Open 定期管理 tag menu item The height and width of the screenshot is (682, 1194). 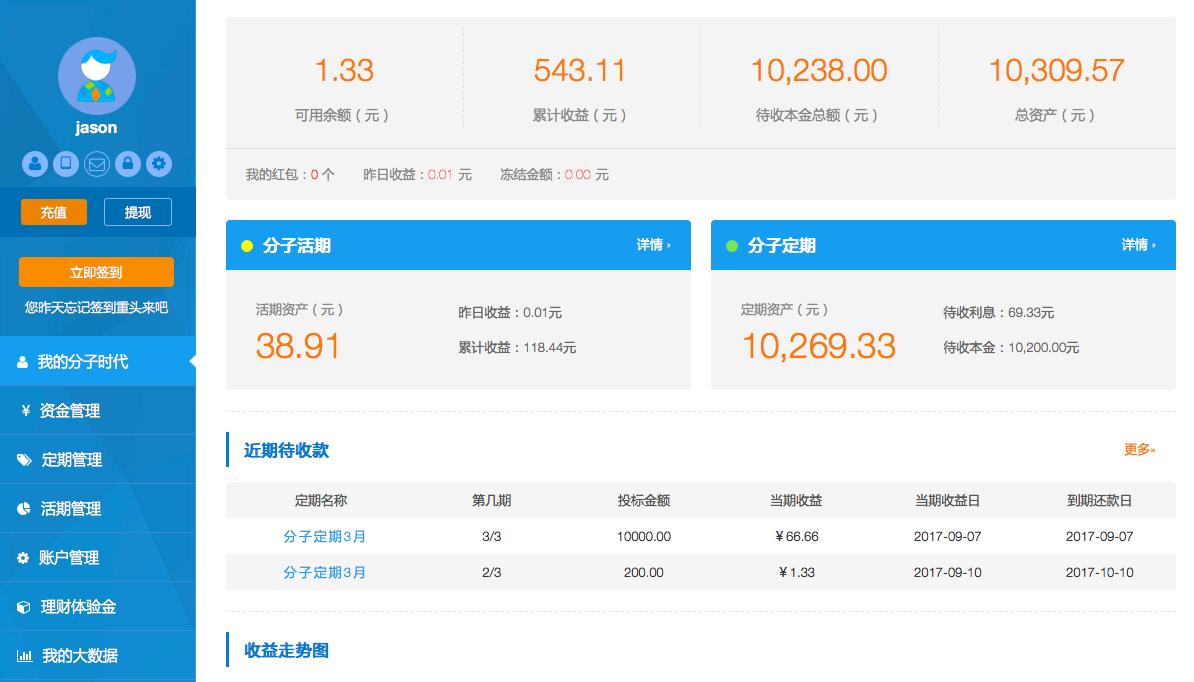pos(97,460)
